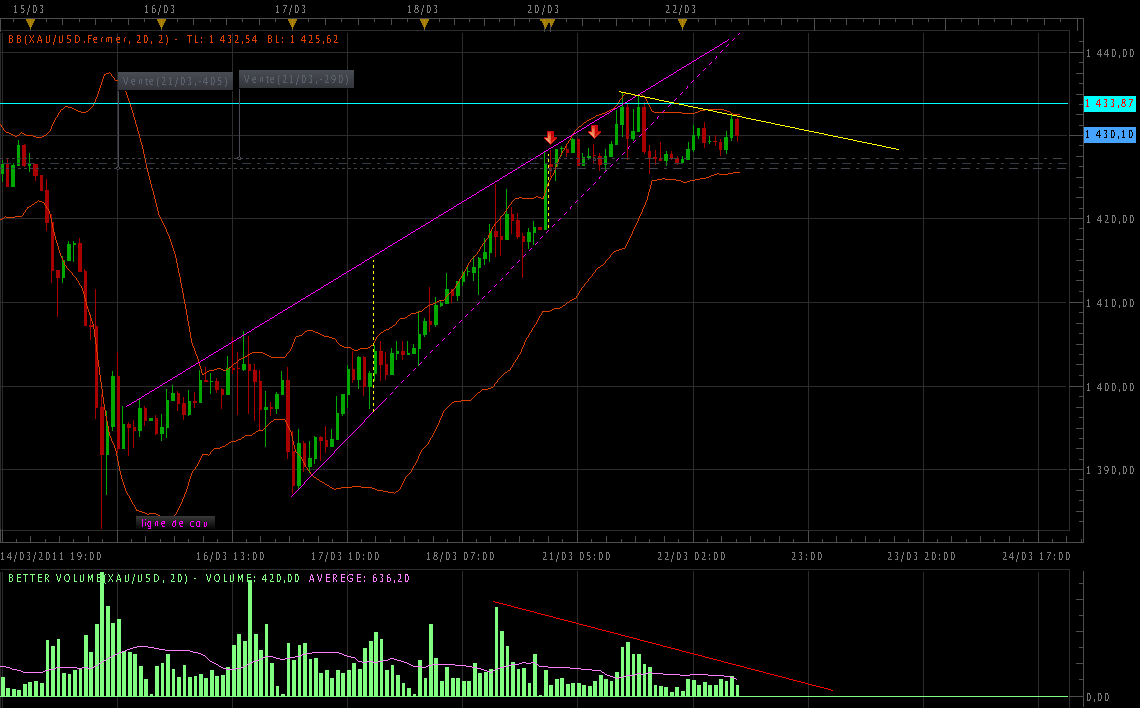Image resolution: width=1140 pixels, height=708 pixels.
Task: Select the date marker triangle under 18/03
Action: pyautogui.click(x=424, y=24)
